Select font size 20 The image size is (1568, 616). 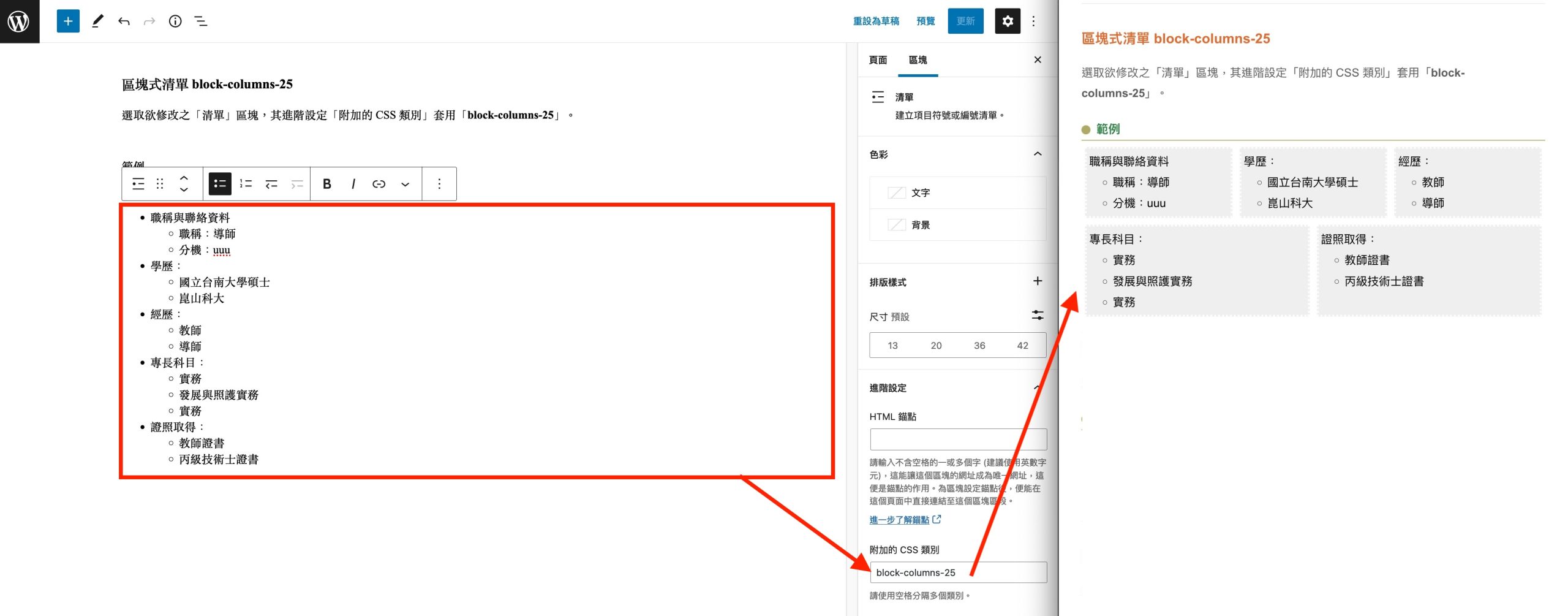(x=936, y=346)
